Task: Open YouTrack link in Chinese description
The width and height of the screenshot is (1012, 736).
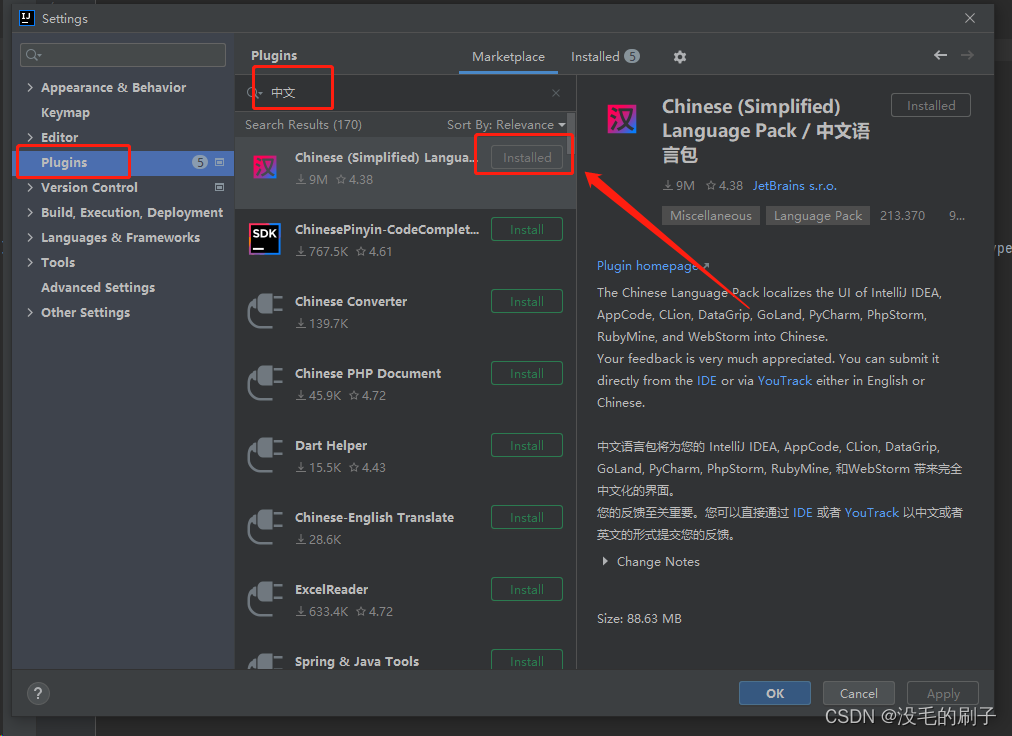Action: (x=871, y=513)
